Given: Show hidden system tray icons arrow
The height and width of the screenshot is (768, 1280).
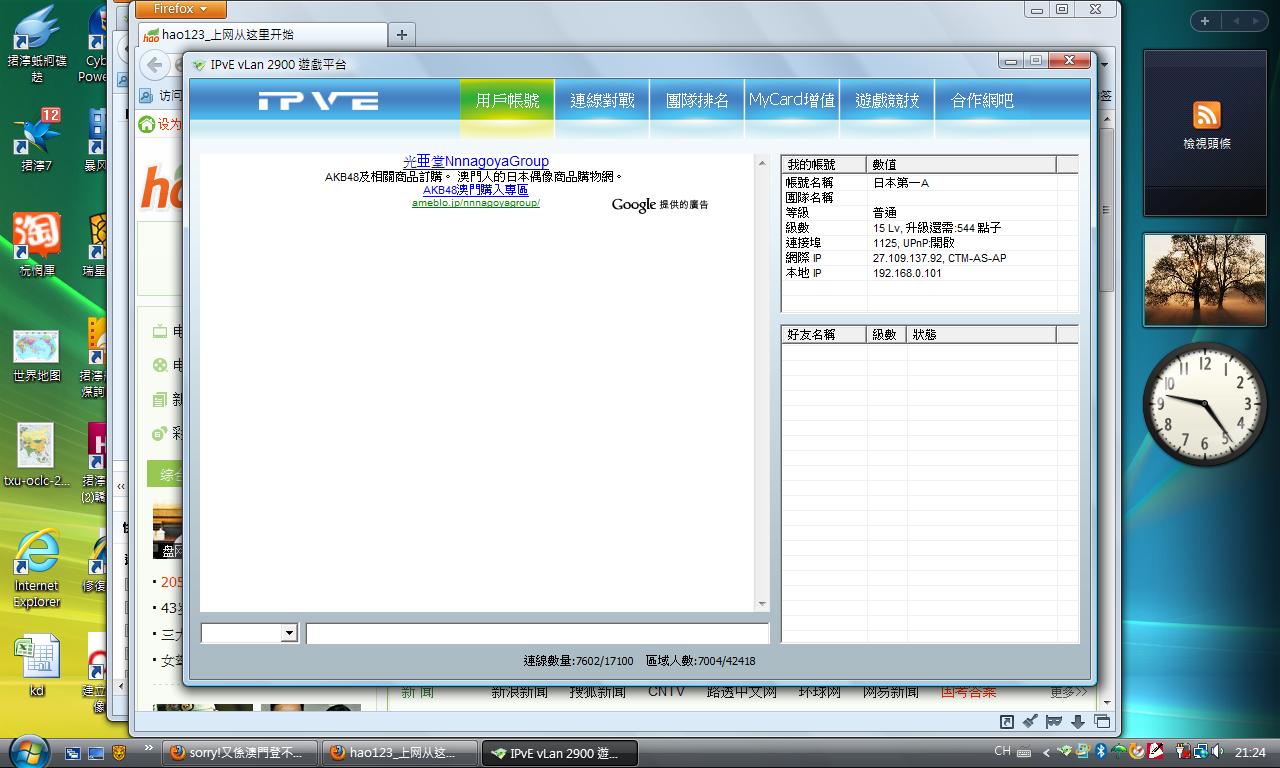Looking at the screenshot, I should tap(1046, 752).
